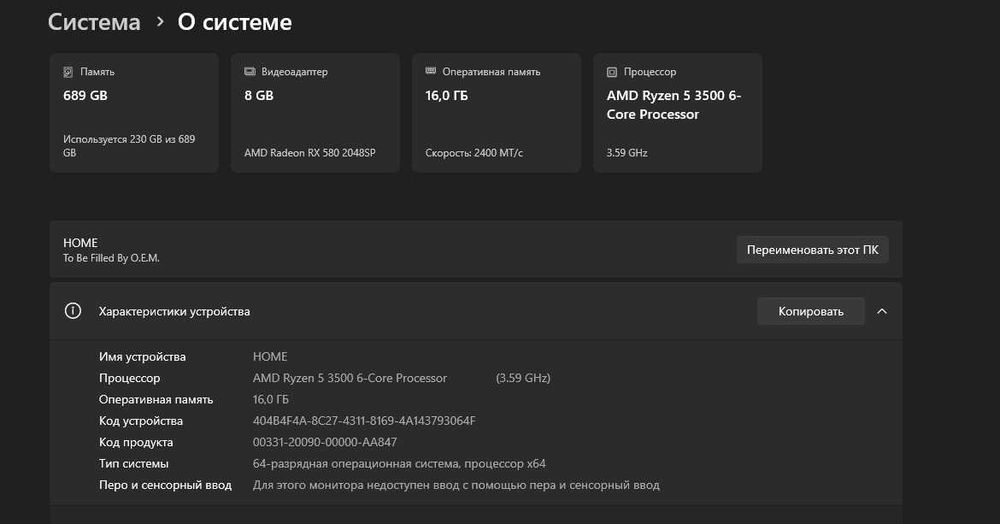Viewport: 1000px width, 524px height.
Task: Click the Имя устройства label
Action: pos(142,357)
